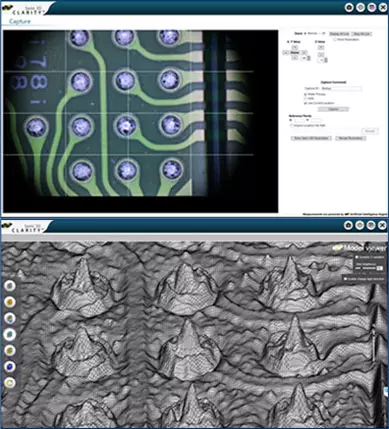Image resolution: width=389 pixels, height=429 pixels.
Task: Click the Capture button under Capture Command
Action: coord(333,109)
